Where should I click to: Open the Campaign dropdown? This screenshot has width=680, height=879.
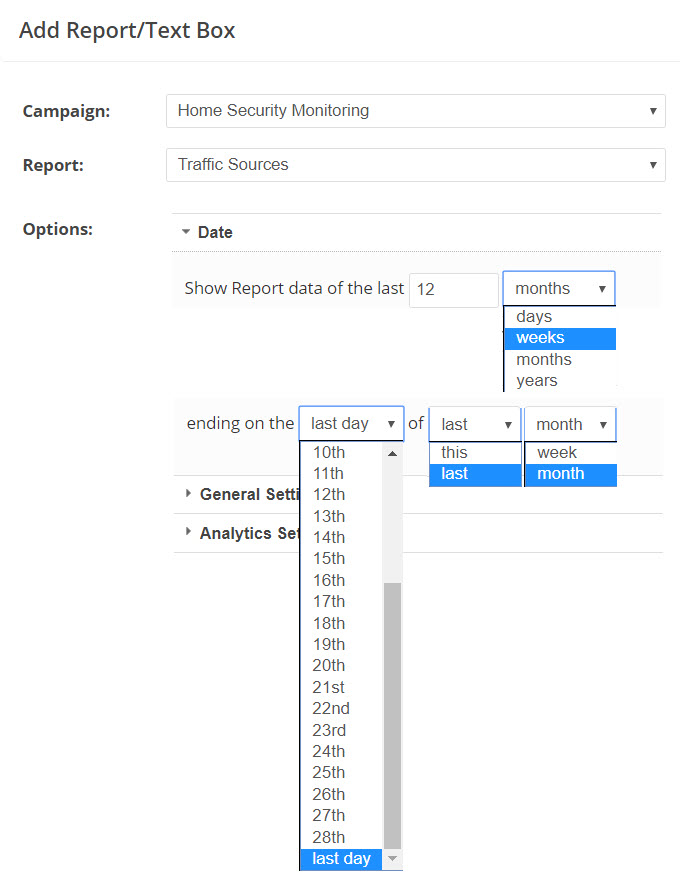click(x=415, y=111)
